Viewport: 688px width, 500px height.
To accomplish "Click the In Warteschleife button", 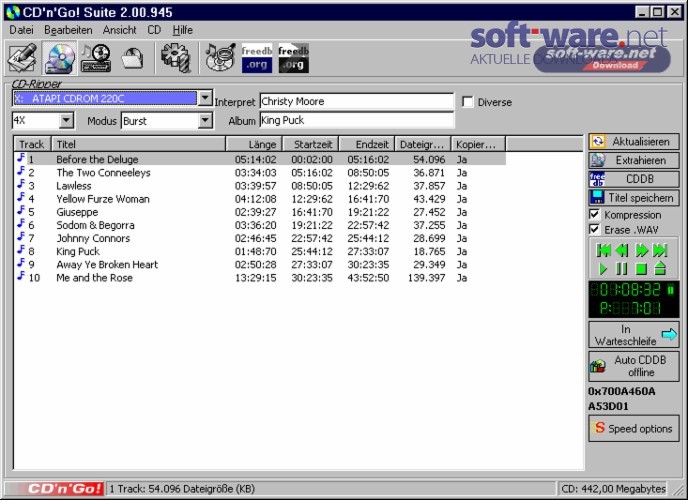I will coord(634,335).
